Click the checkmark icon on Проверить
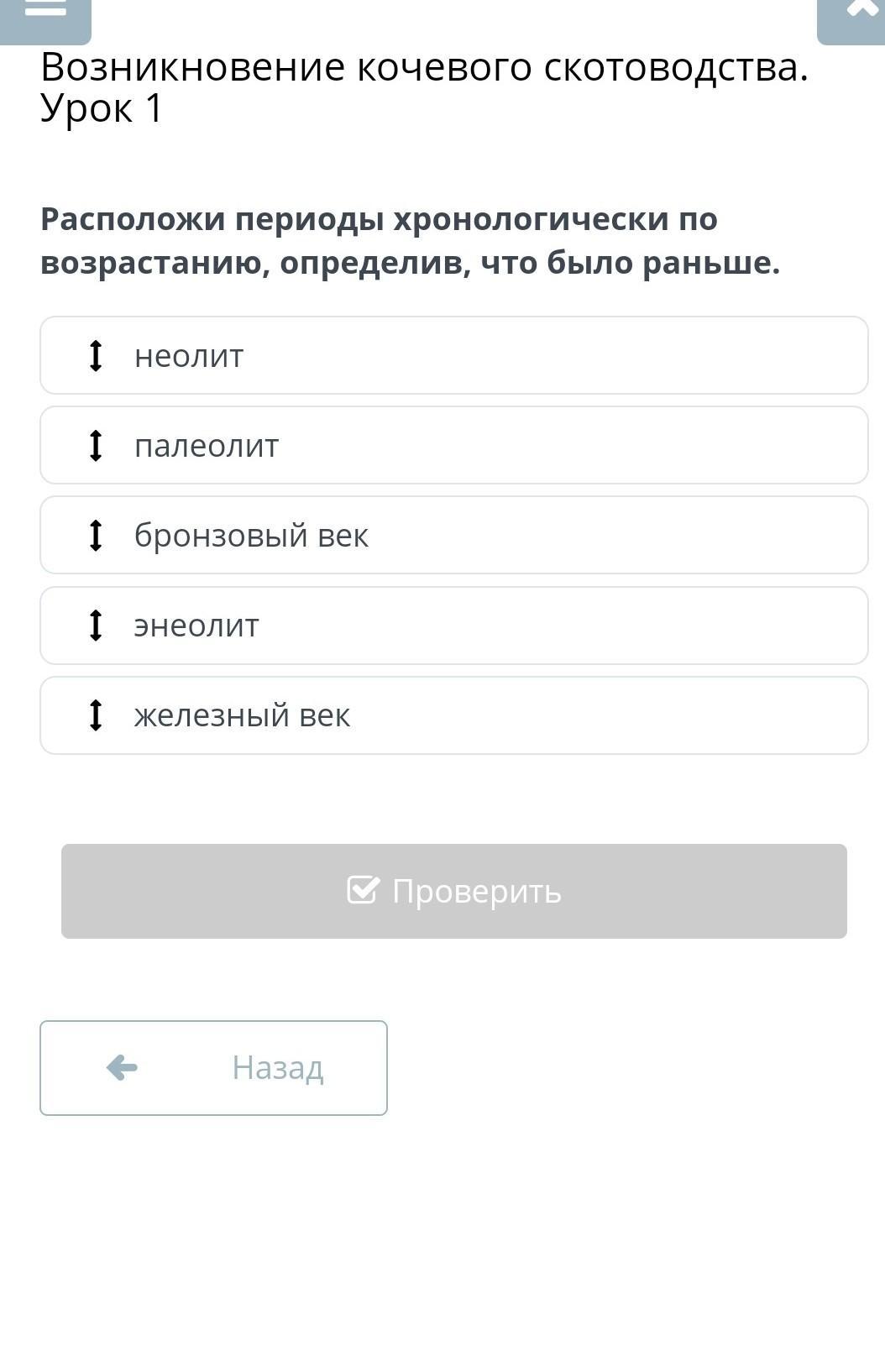Screen dimensions: 885x1372 point(363,890)
